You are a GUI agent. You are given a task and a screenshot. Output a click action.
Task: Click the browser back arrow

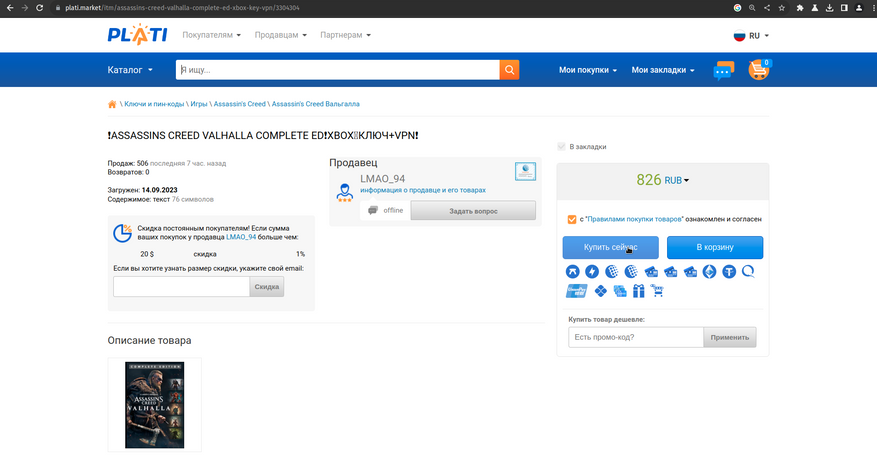pos(10,8)
